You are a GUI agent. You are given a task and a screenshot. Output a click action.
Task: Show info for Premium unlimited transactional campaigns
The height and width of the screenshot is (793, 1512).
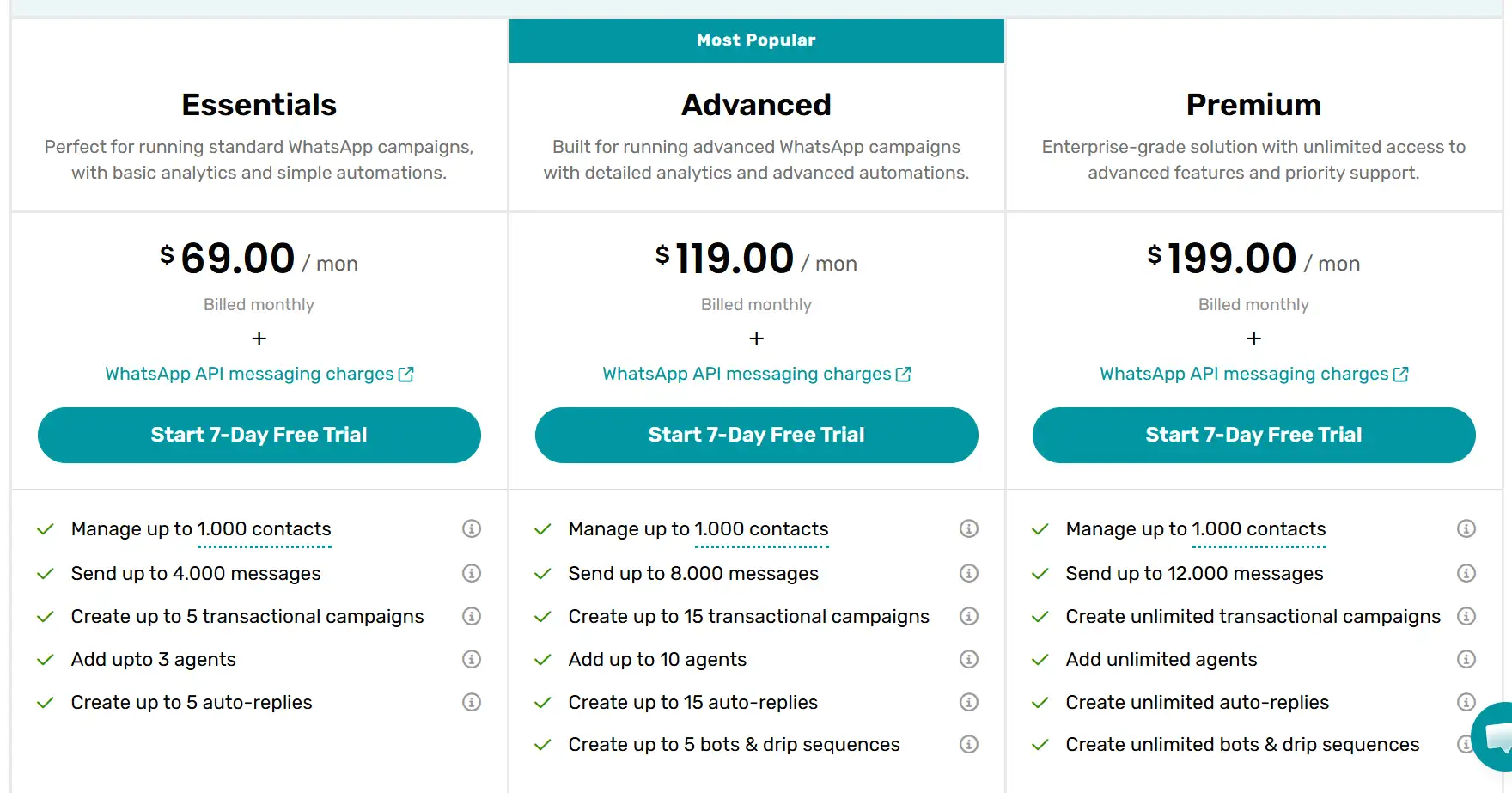[x=1466, y=616]
